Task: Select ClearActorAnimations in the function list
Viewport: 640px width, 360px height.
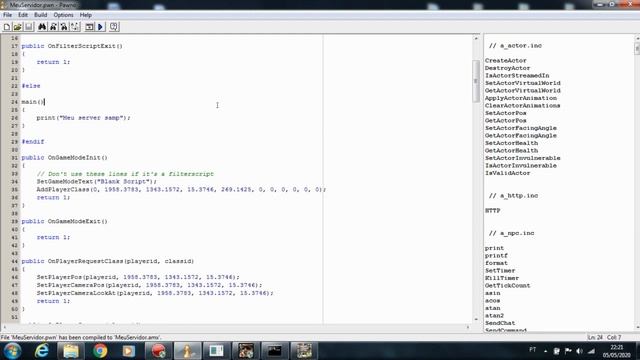Action: tap(522, 106)
